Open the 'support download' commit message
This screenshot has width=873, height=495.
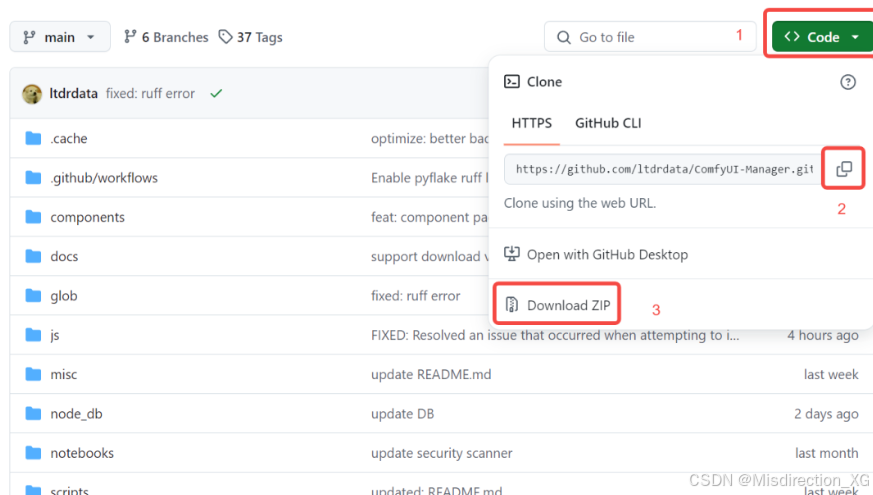(x=430, y=256)
